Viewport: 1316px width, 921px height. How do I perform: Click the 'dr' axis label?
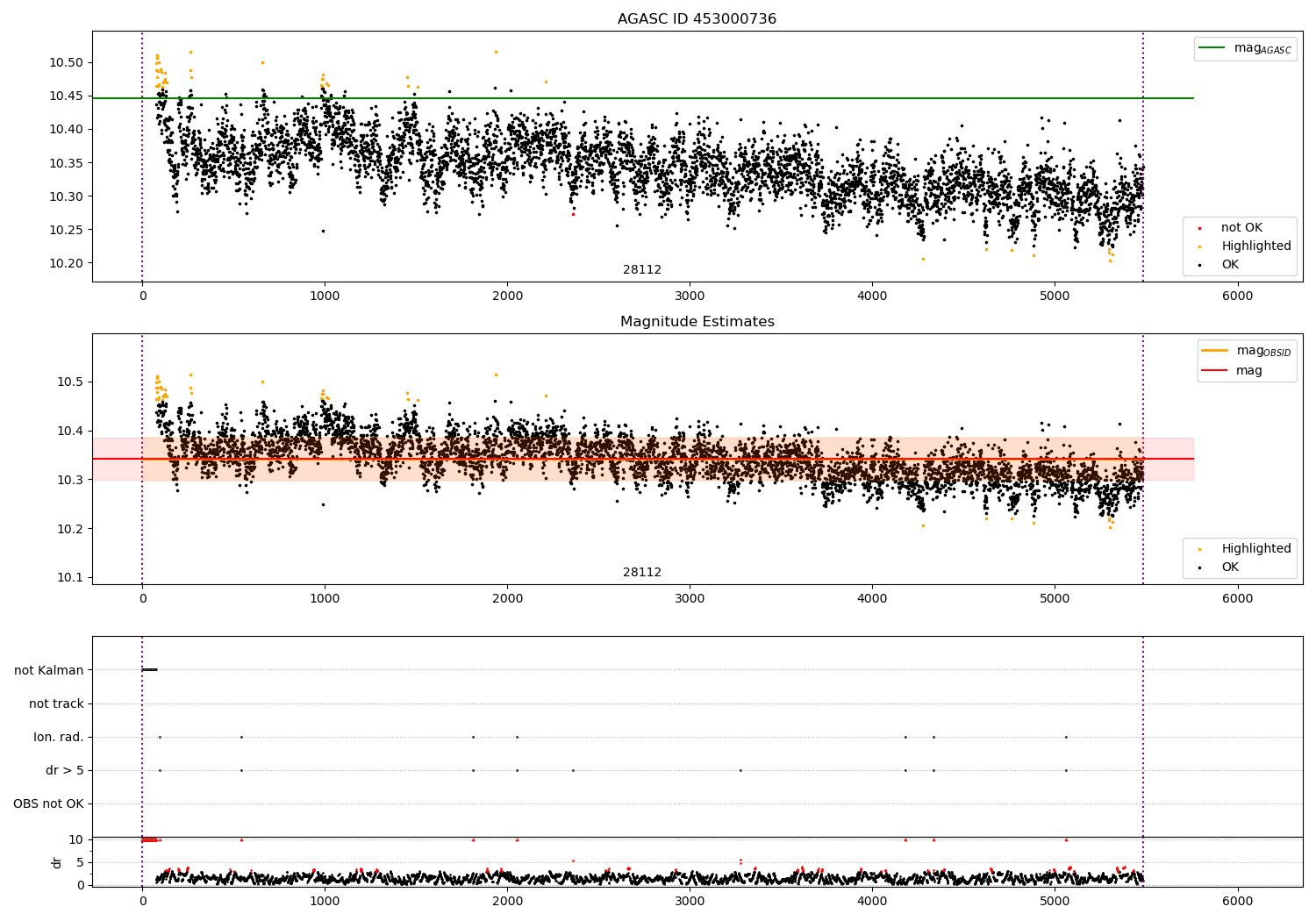coord(57,862)
